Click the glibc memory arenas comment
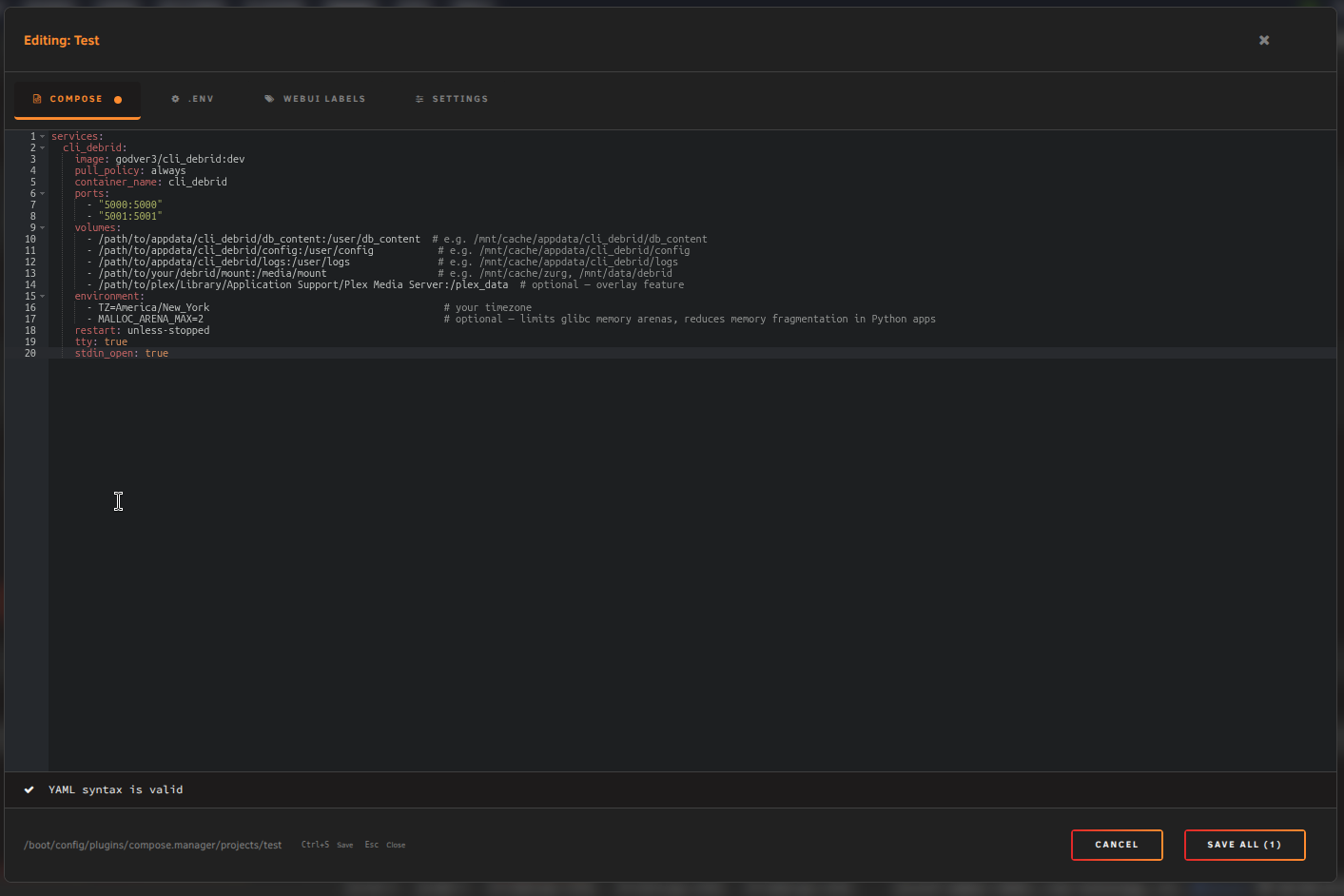Screen dimensions: 1344x896 690,320
